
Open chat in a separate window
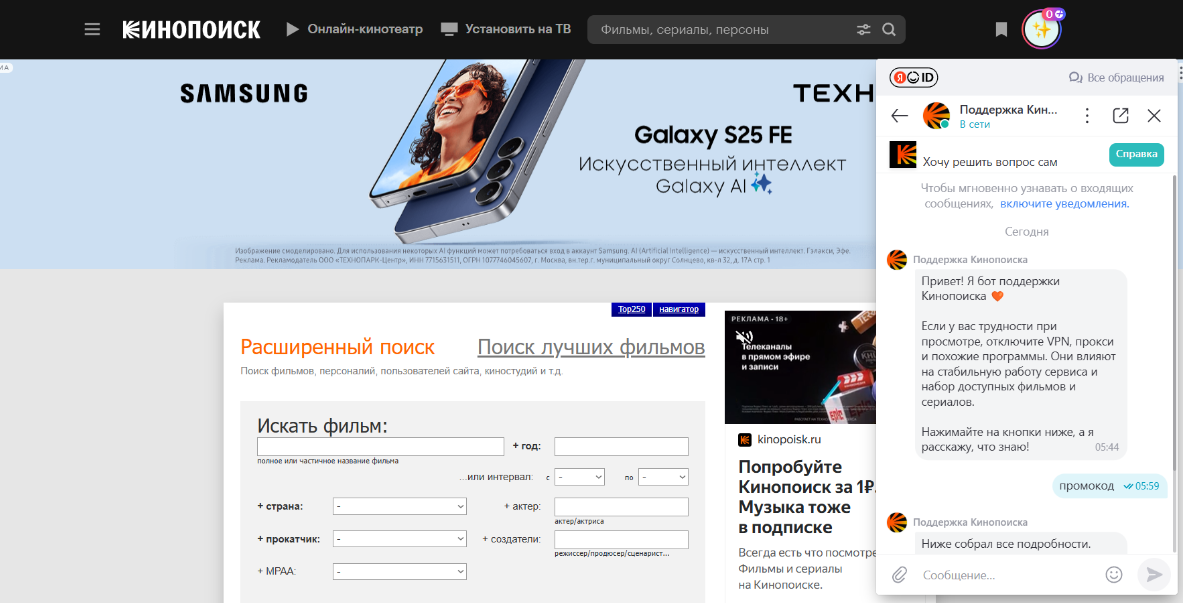coord(1120,115)
